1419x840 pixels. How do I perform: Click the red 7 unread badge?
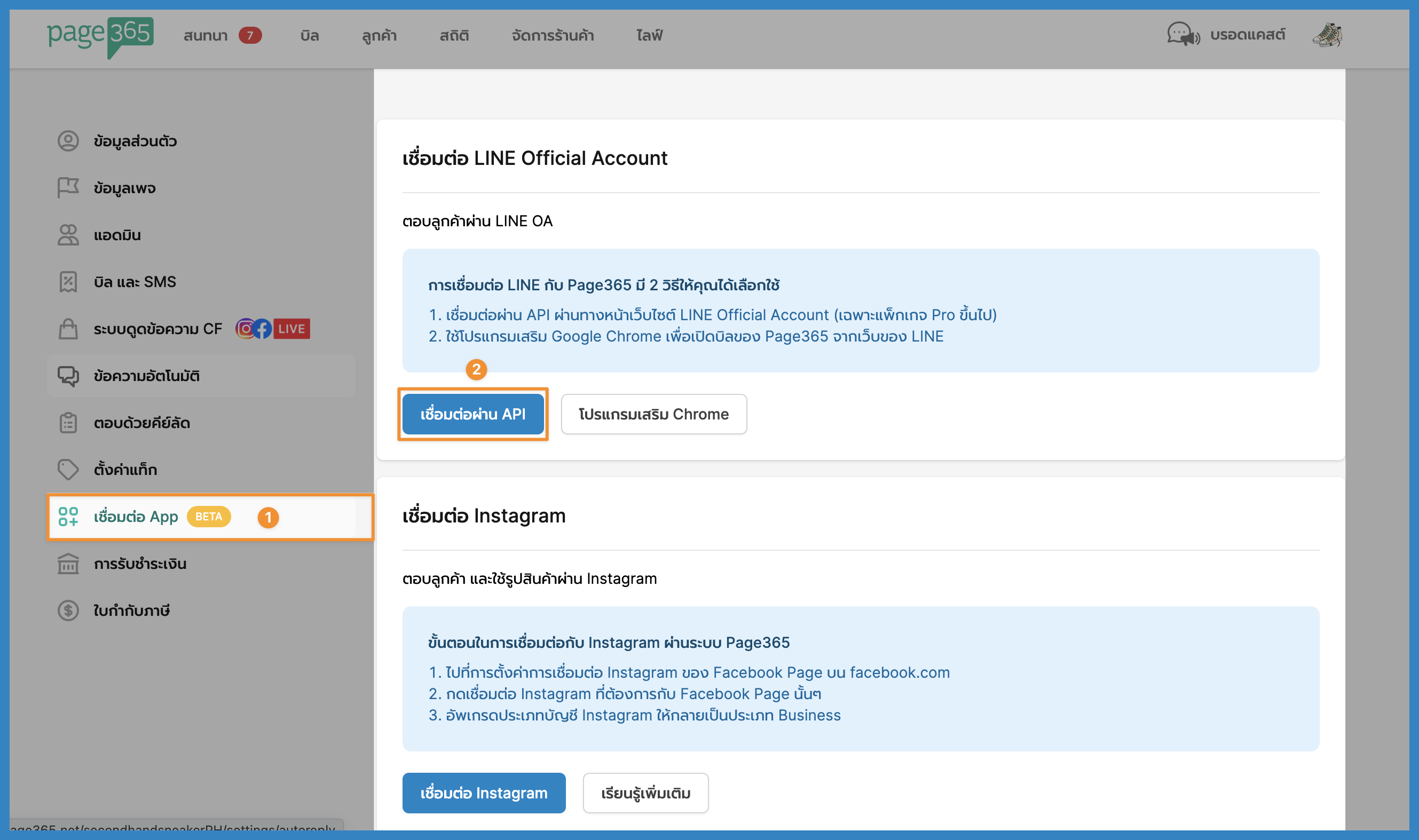pos(250,36)
